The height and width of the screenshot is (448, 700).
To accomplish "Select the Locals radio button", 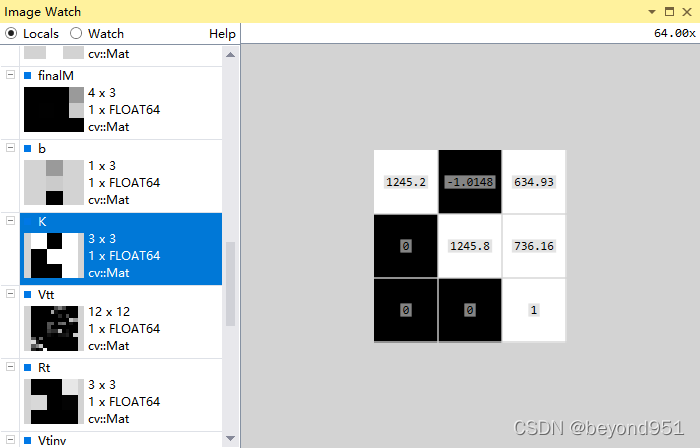I will click(x=11, y=33).
